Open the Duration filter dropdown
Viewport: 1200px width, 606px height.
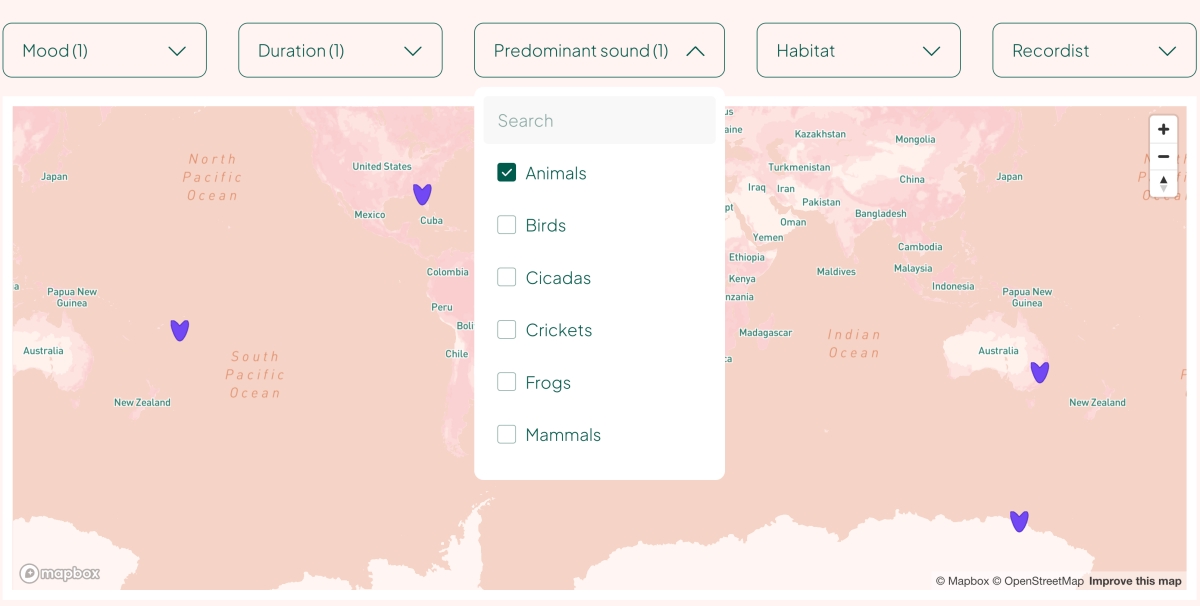coord(340,51)
